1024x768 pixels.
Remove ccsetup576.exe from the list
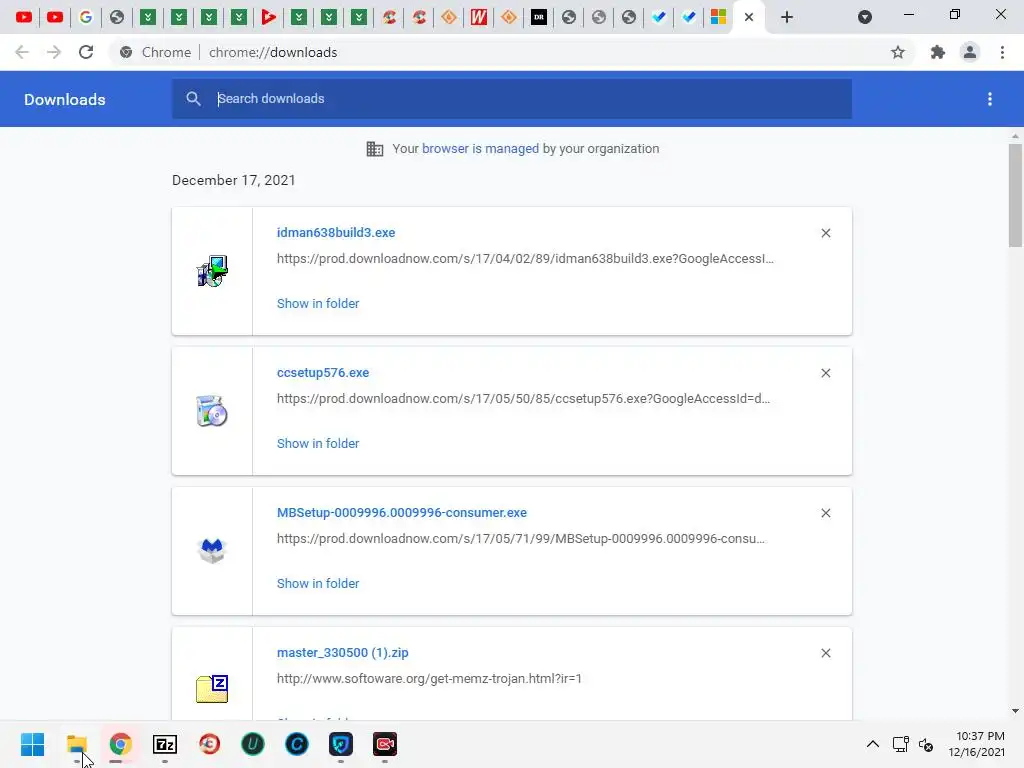point(825,373)
